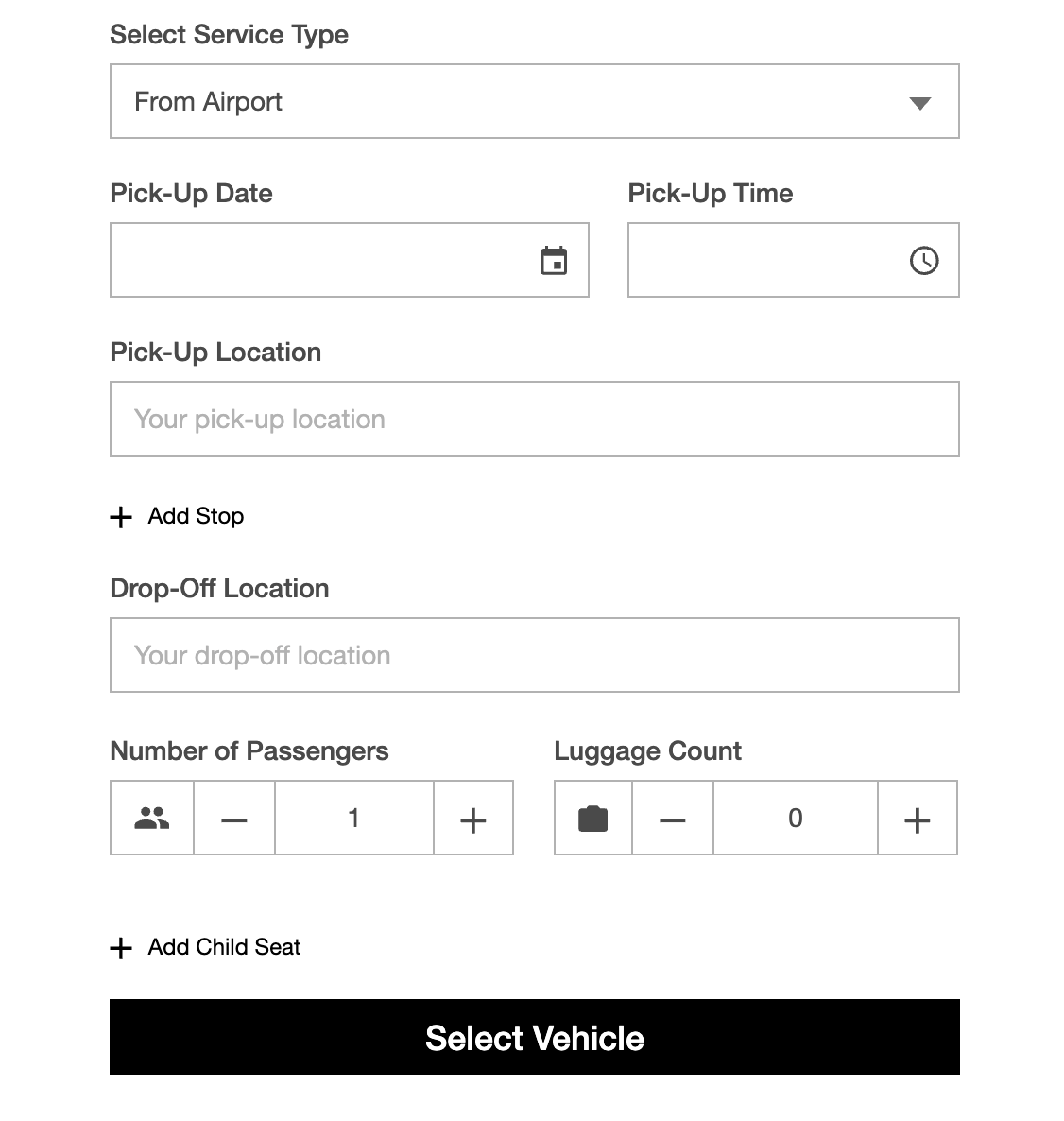
Task: Focus the Pick-Up Date field
Action: (321, 261)
